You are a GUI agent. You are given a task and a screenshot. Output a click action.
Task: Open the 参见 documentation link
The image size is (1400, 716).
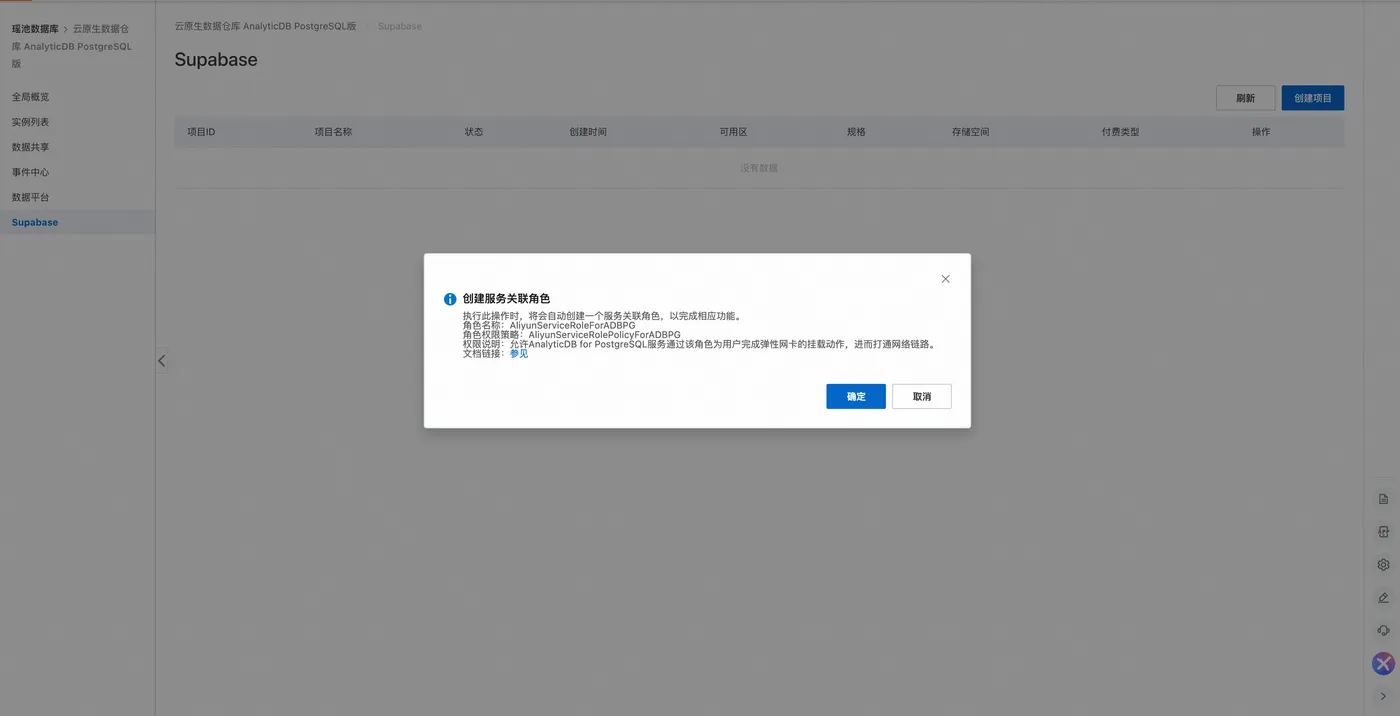tap(519, 353)
